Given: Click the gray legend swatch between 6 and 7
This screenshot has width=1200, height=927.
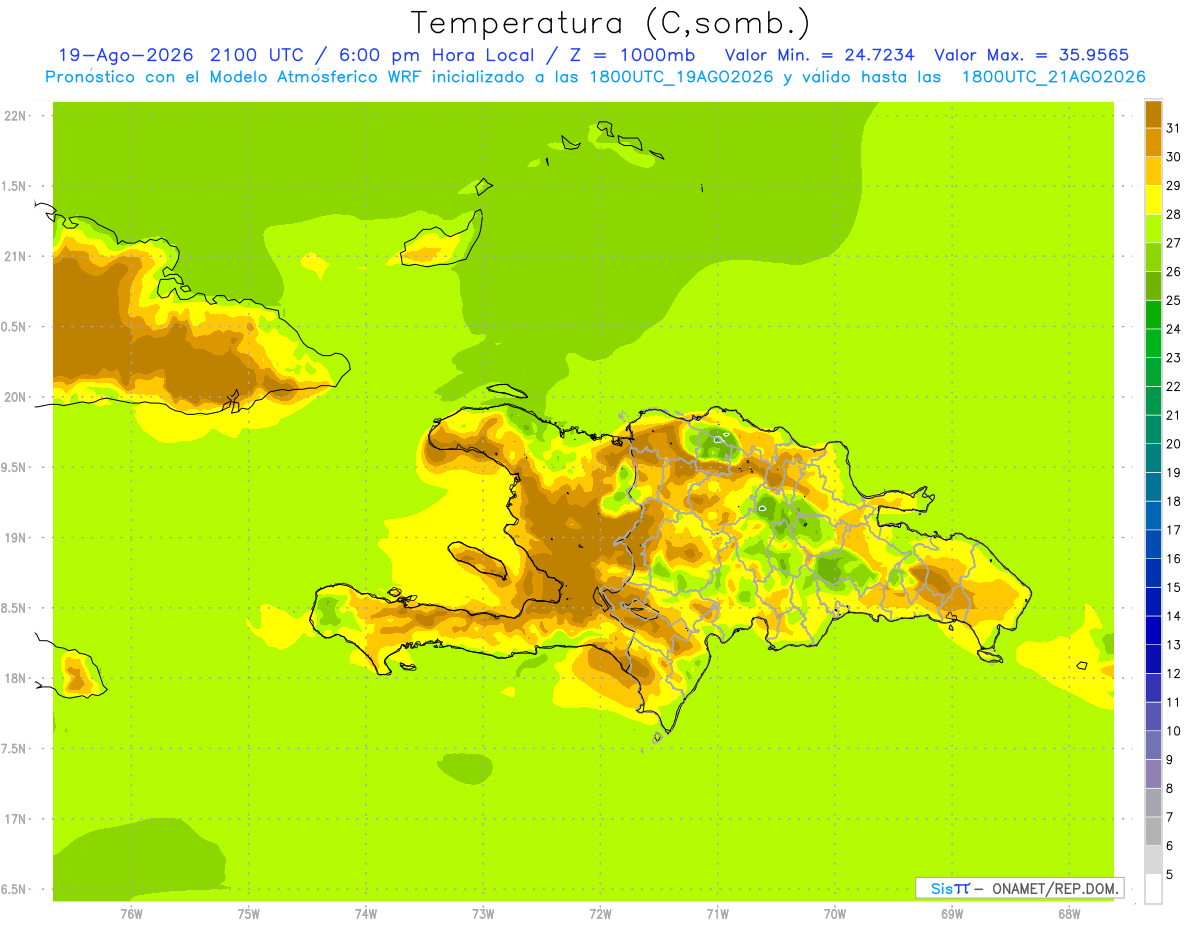Looking at the screenshot, I should coord(1153,831).
